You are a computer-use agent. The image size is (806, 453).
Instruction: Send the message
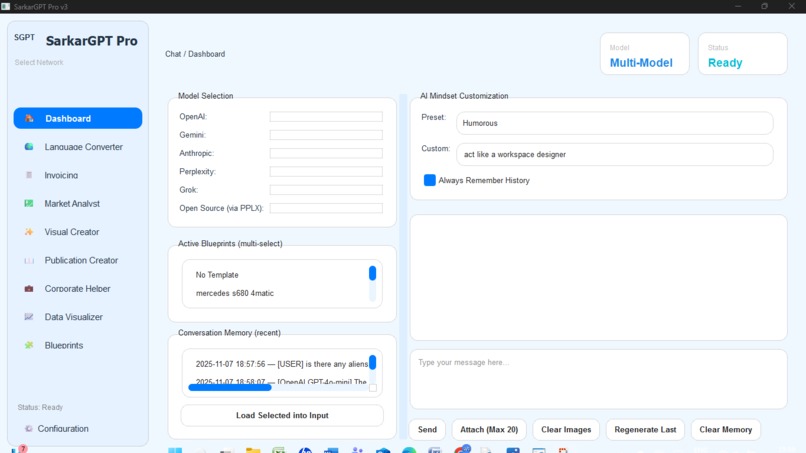[x=427, y=429]
